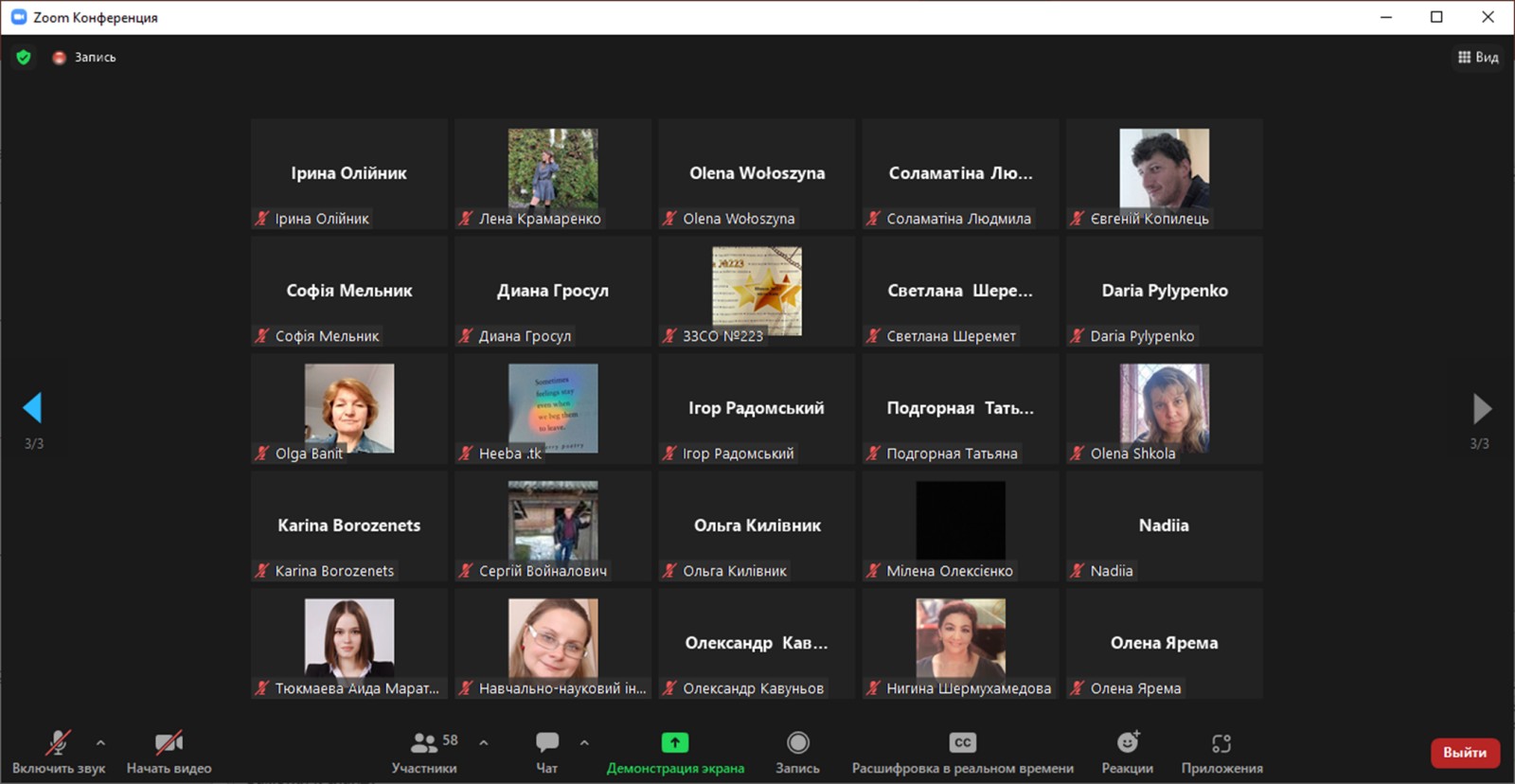Start Демонстрация экрана screen sharing
Viewport: 1515px width, 784px height.
675,752
